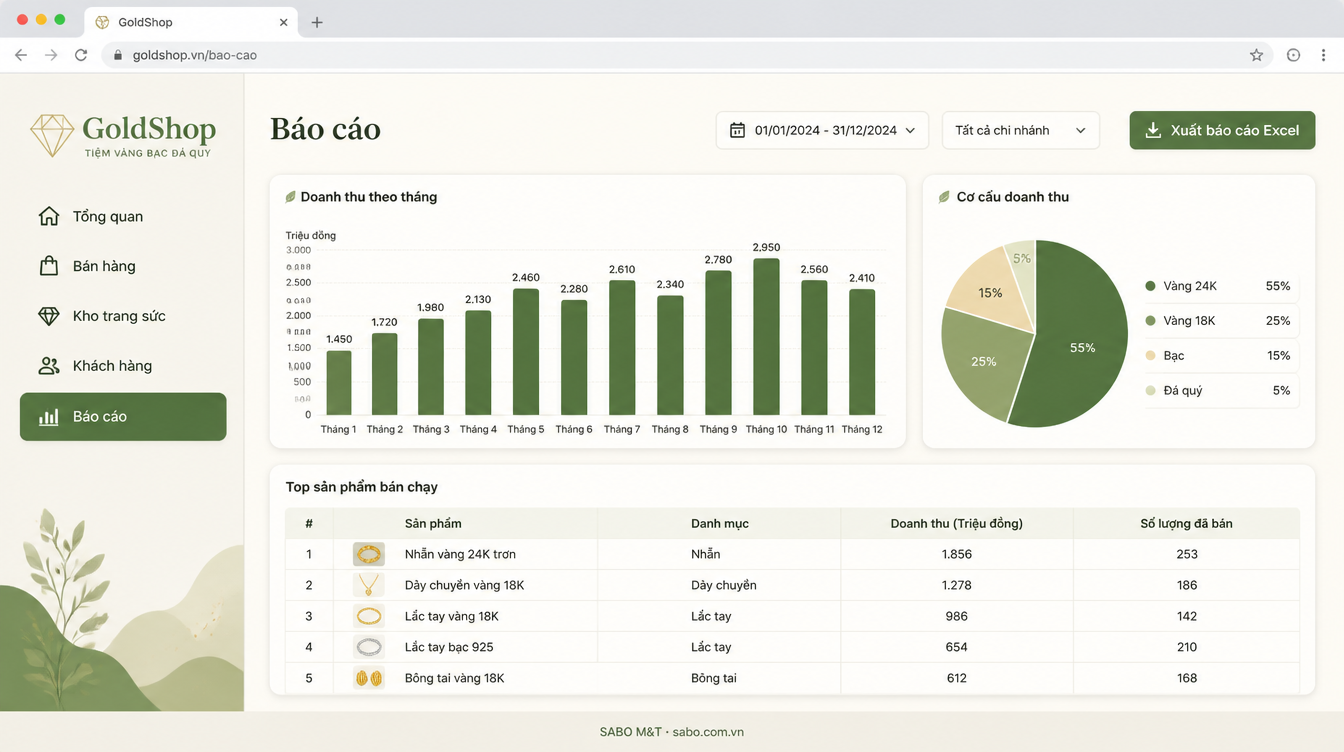This screenshot has height=752, width=1344.
Task: Bookmark the page with the star icon
Action: tap(1257, 55)
